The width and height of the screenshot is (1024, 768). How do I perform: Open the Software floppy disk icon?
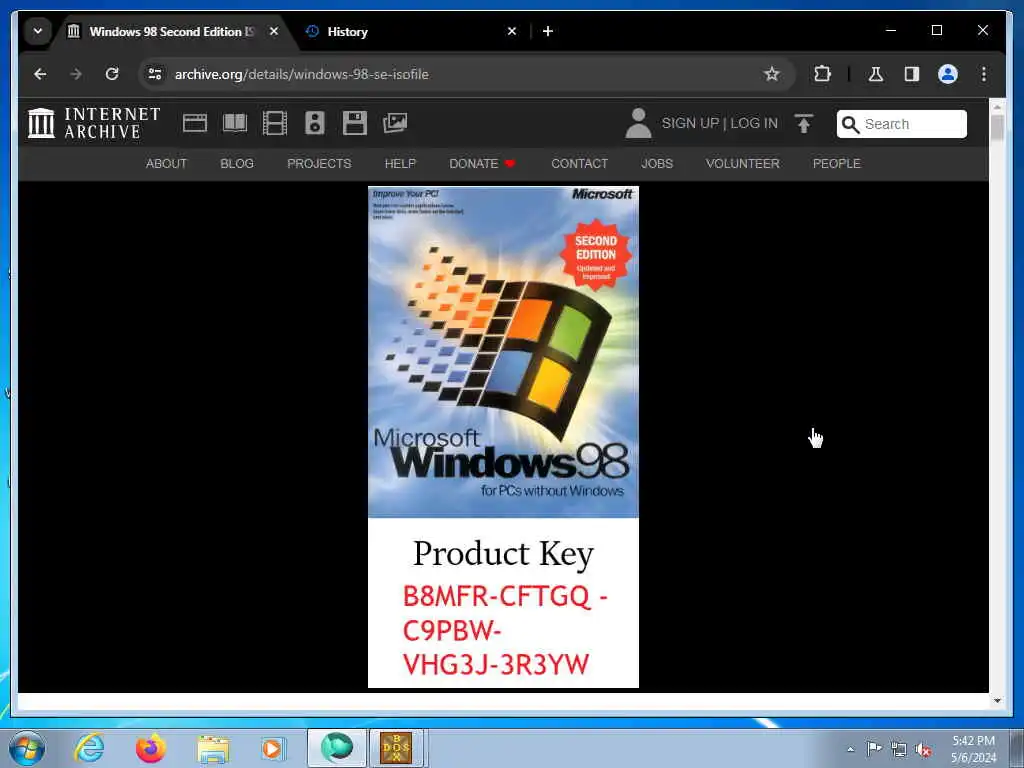tap(355, 123)
